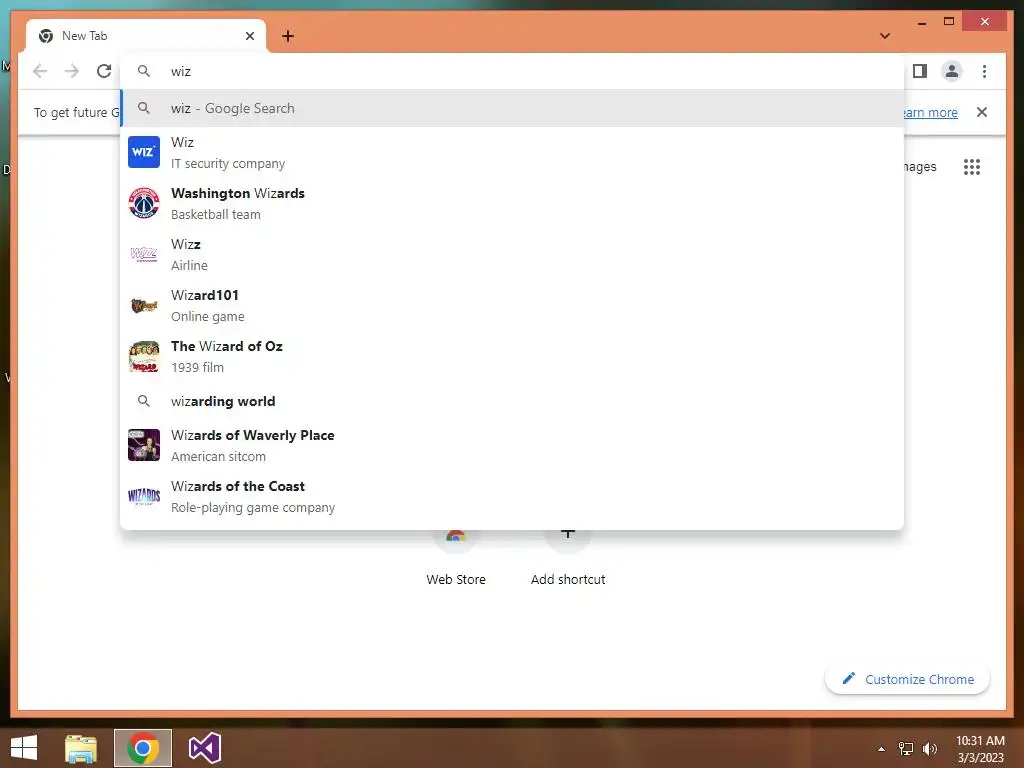Click Customize Chrome button

pyautogui.click(x=907, y=679)
